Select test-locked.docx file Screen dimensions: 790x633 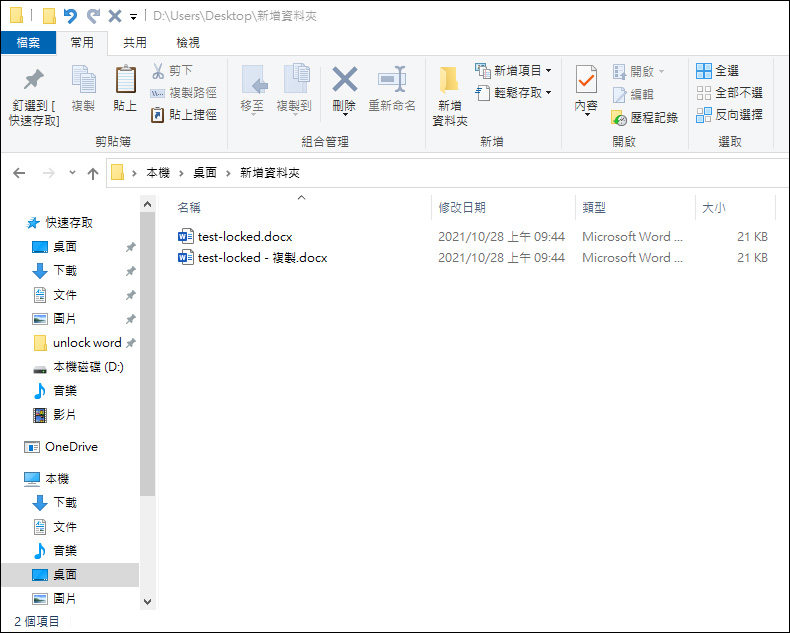pos(245,237)
